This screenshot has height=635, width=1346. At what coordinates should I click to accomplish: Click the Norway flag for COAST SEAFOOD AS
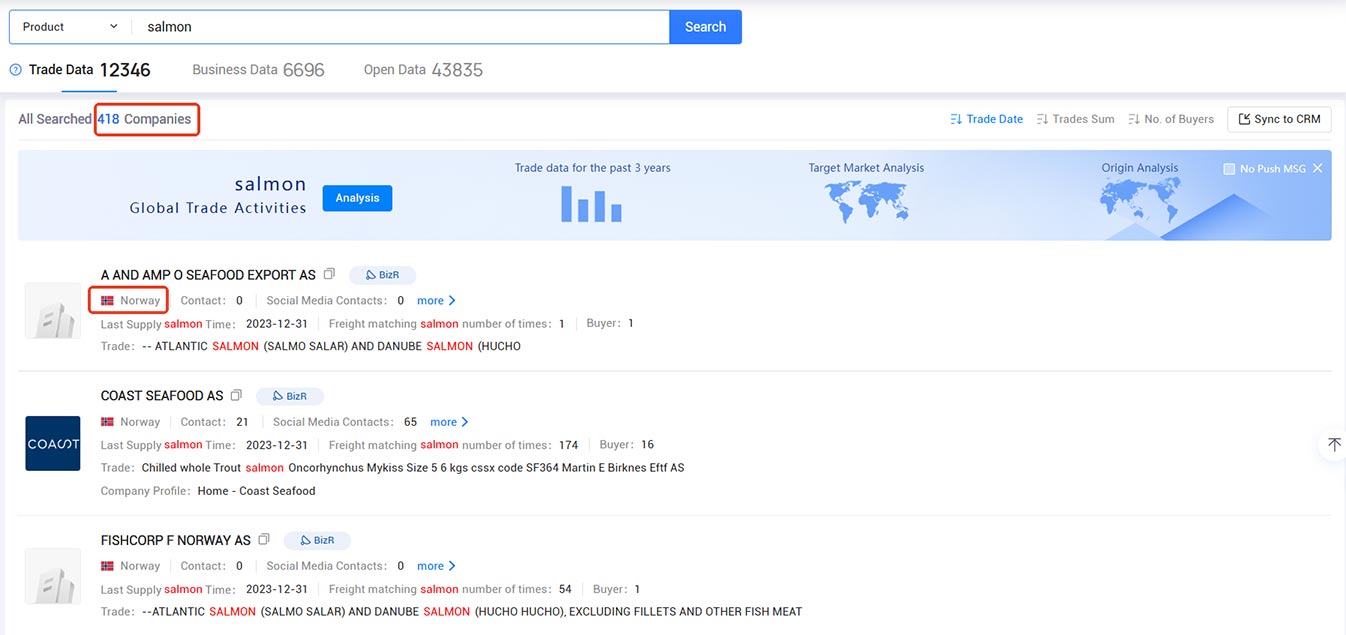[107, 422]
